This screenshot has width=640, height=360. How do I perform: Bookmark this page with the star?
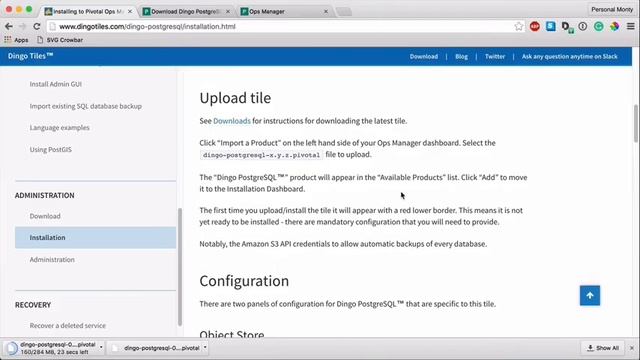(x=518, y=27)
